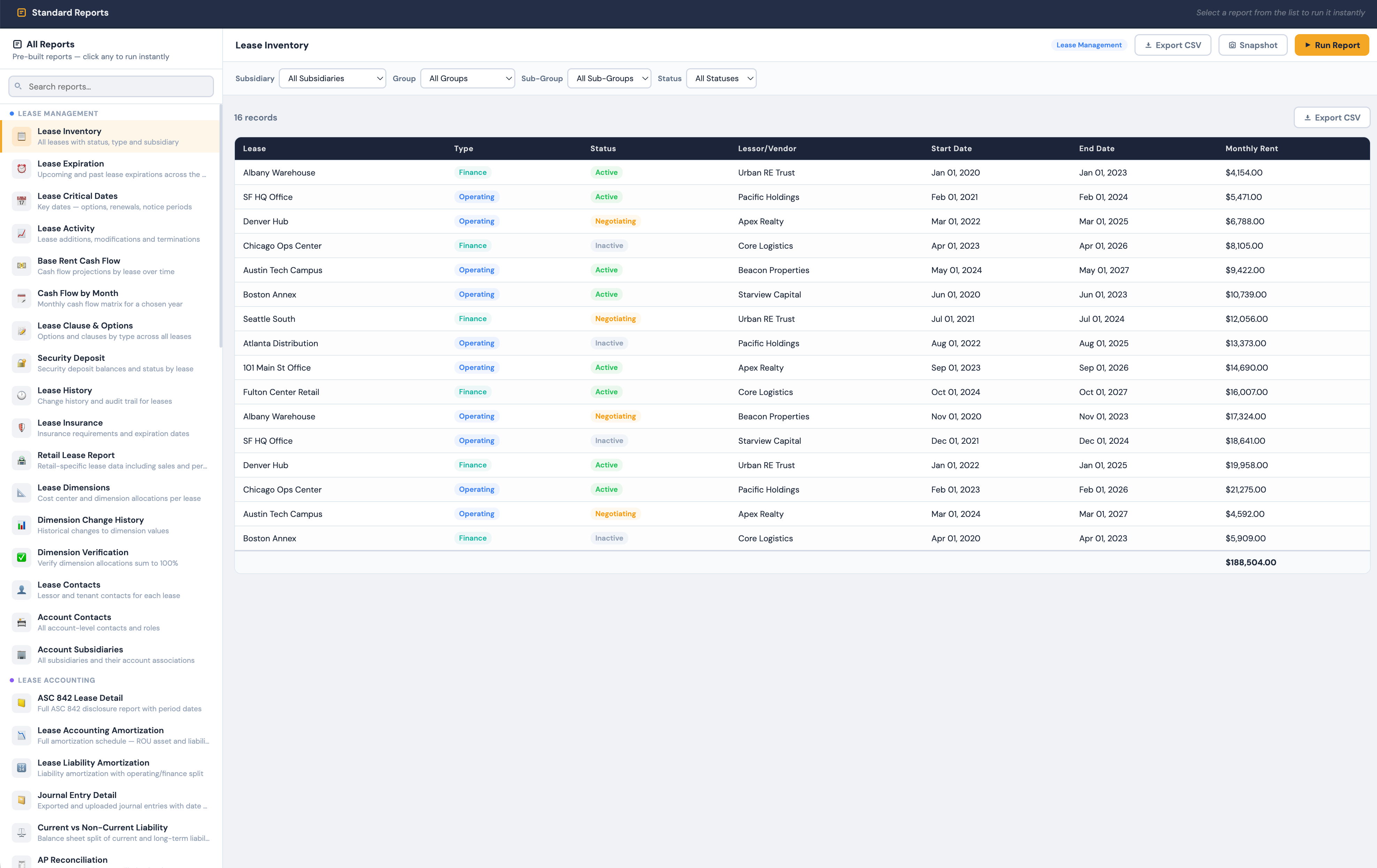1377x868 pixels.
Task: Click the Lease Contacts person icon
Action: (22, 590)
